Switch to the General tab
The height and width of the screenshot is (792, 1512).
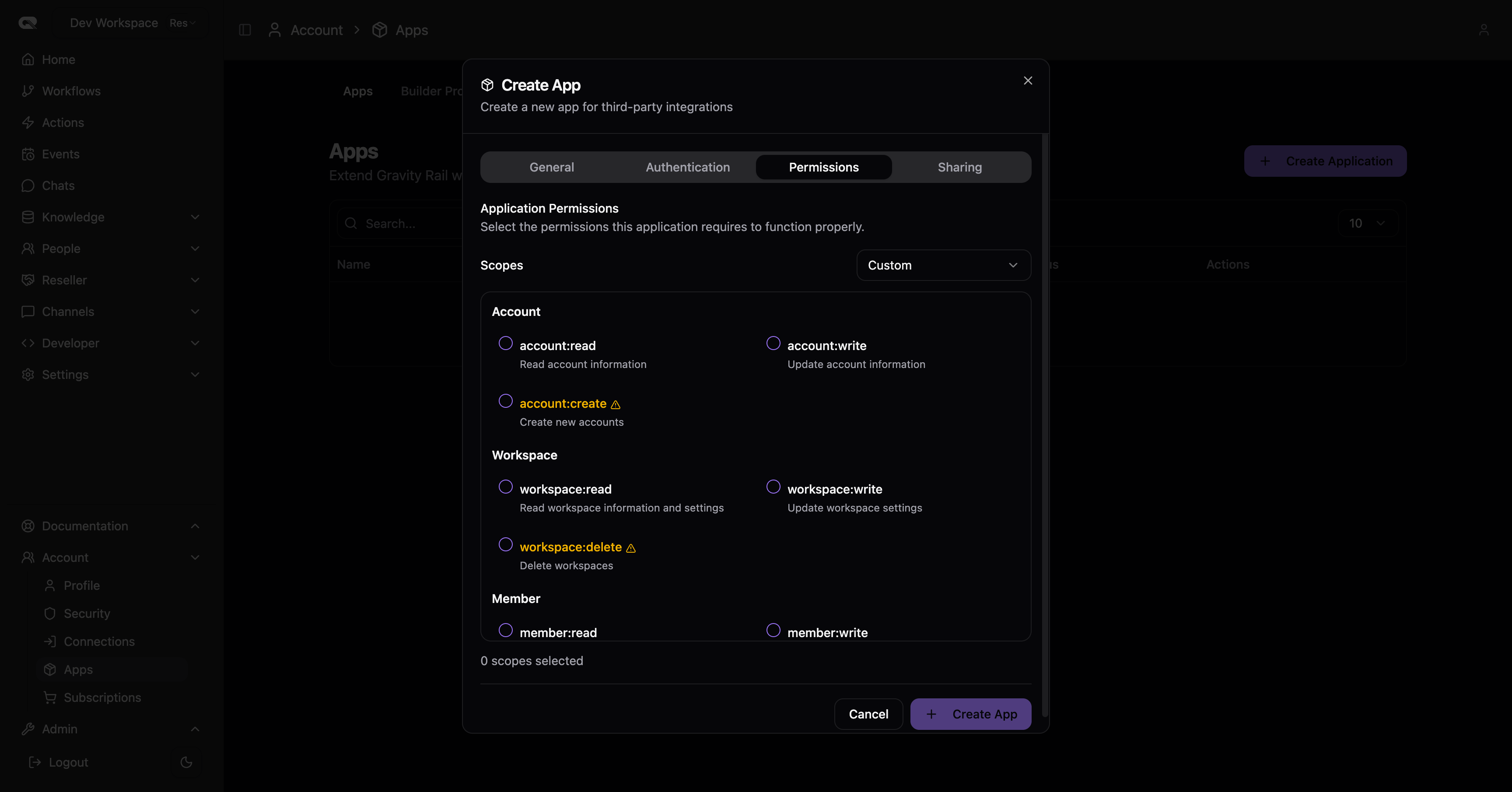click(551, 167)
